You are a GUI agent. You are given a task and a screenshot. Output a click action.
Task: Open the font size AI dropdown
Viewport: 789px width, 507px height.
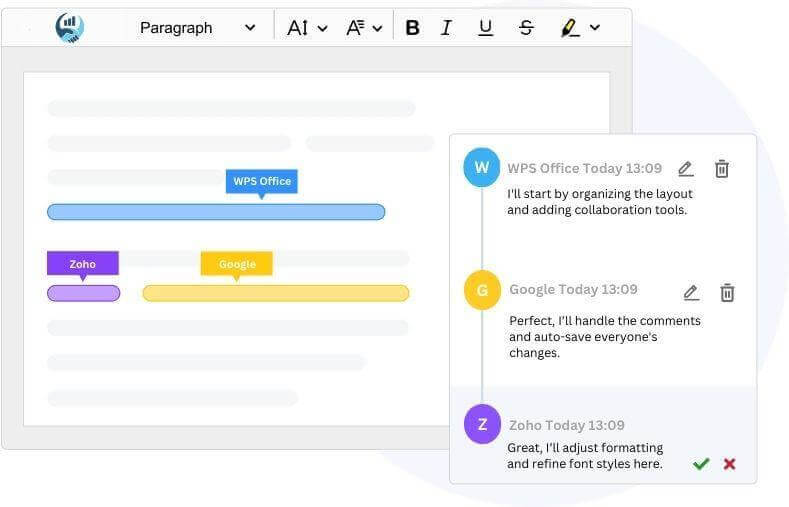[x=307, y=28]
